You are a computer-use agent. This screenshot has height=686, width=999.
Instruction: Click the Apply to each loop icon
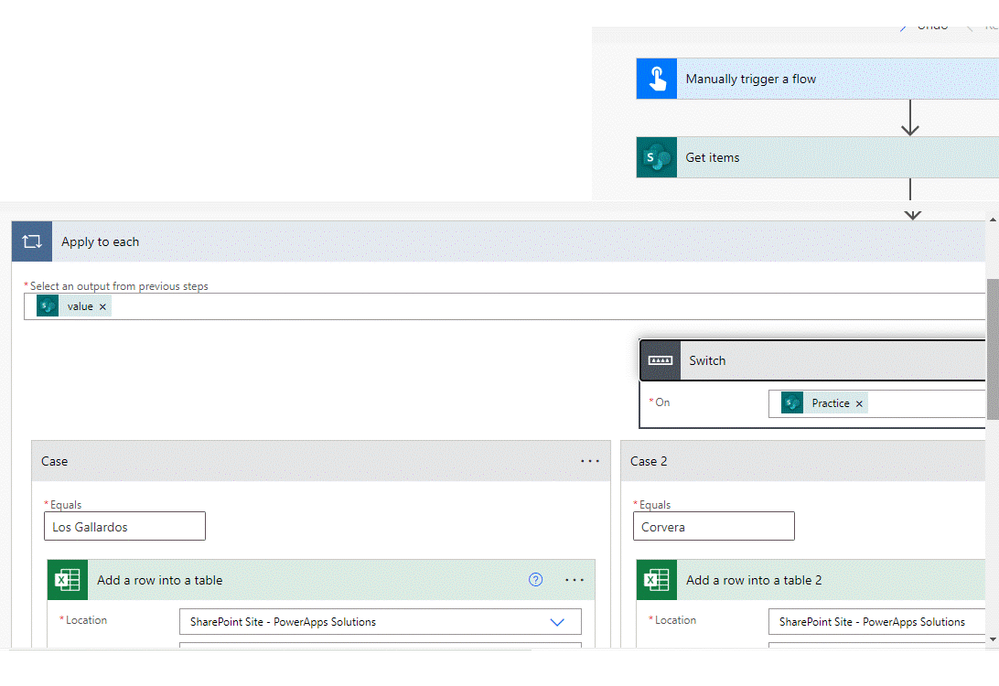(32, 241)
